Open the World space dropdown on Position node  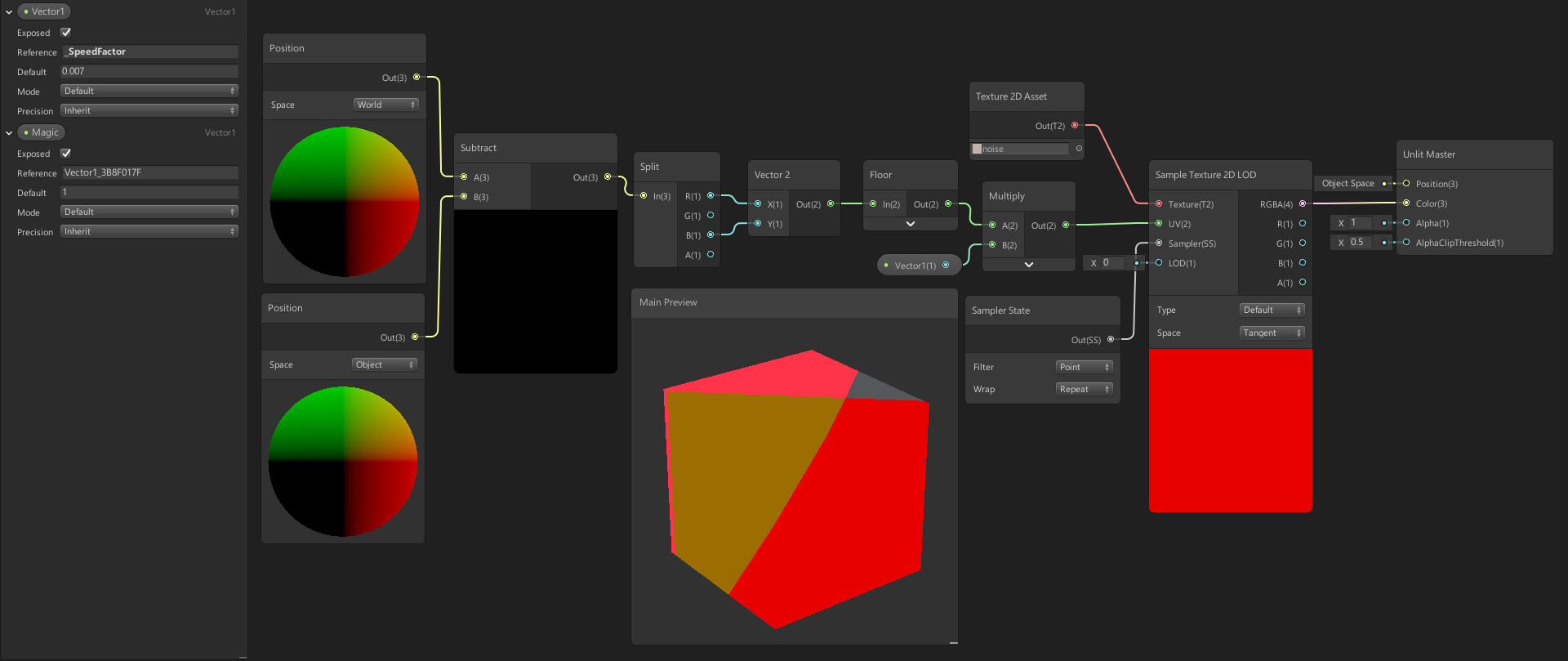point(386,105)
